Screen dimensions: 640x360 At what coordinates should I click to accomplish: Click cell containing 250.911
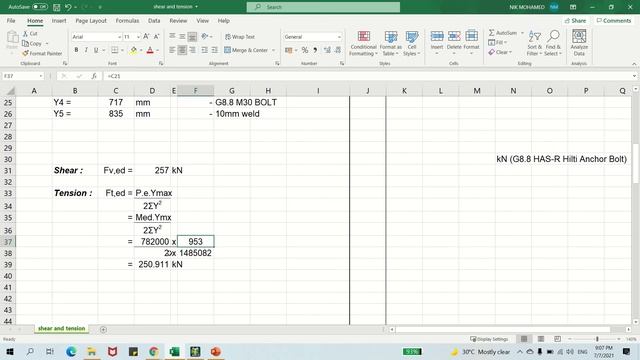pyautogui.click(x=153, y=264)
